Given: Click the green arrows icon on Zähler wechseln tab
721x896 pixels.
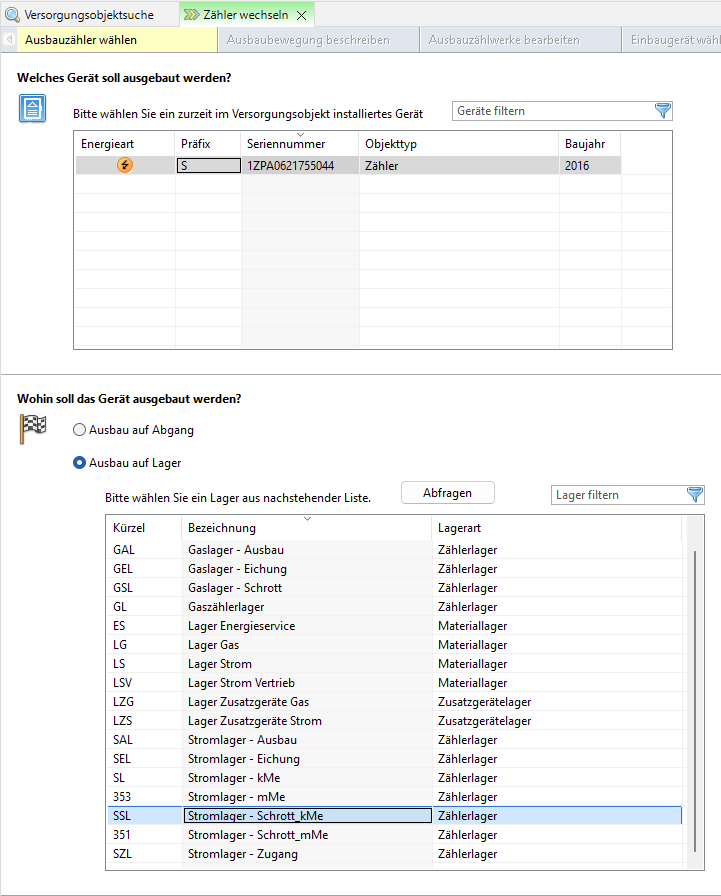Looking at the screenshot, I should pyautogui.click(x=191, y=15).
